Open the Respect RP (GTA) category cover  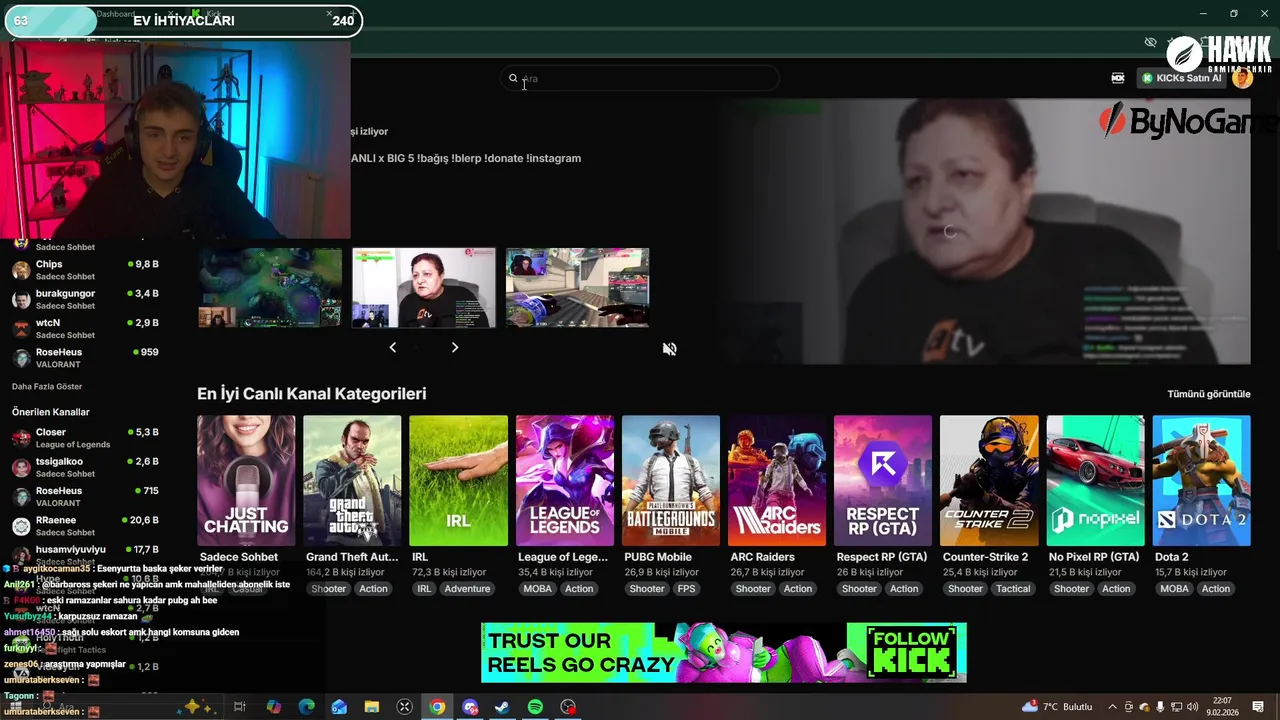[x=883, y=481]
